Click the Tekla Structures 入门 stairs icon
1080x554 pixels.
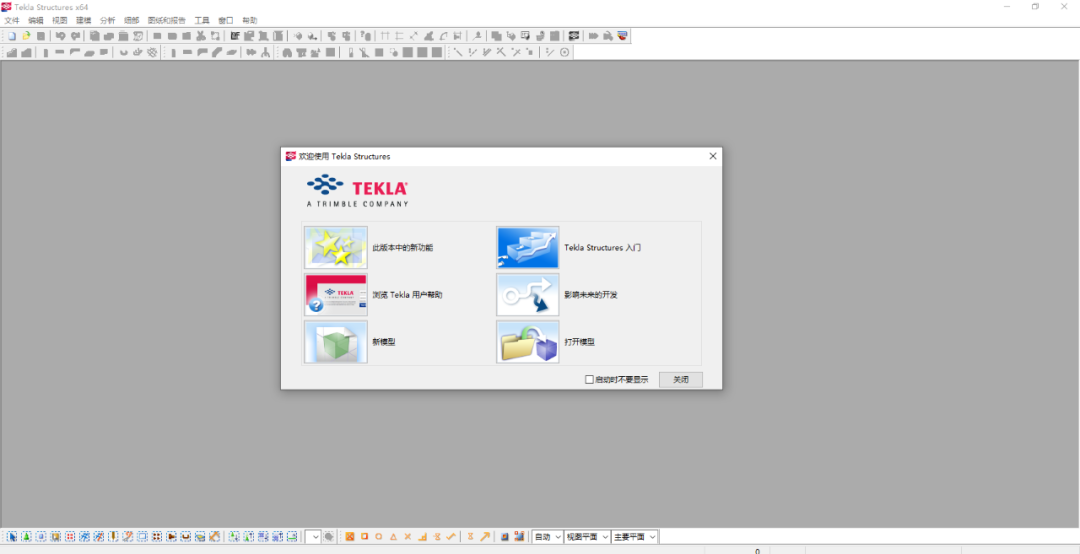pos(527,248)
